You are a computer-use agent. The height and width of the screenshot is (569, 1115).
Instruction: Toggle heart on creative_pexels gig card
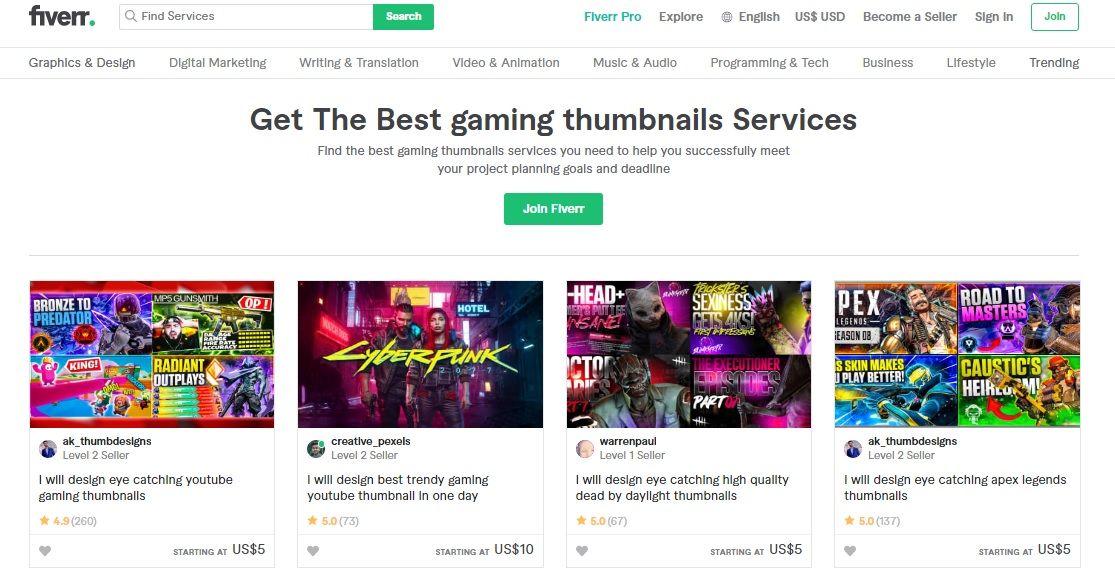[x=313, y=551]
